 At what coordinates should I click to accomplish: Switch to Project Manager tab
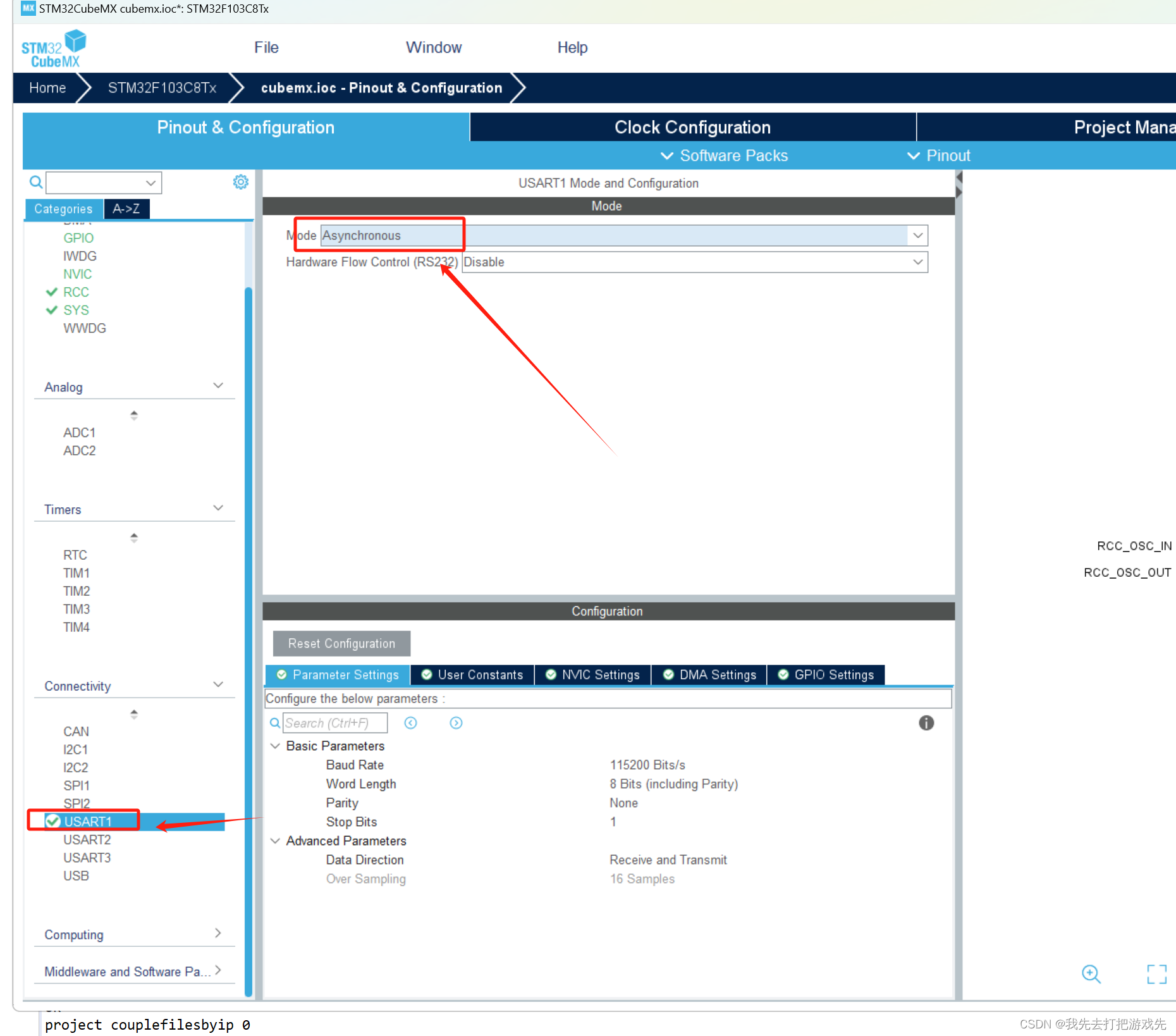click(1046, 127)
